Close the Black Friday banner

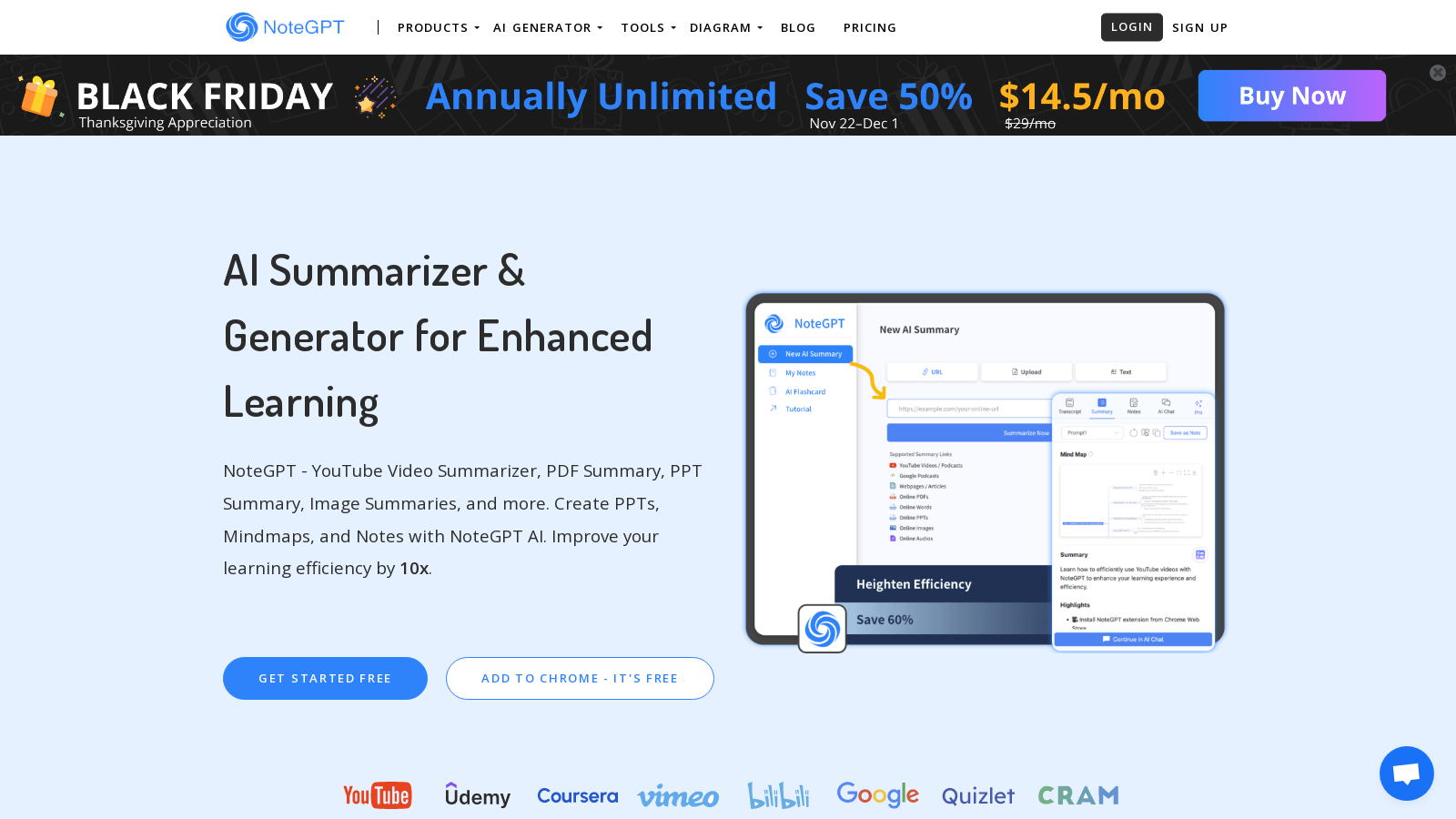(x=1438, y=73)
